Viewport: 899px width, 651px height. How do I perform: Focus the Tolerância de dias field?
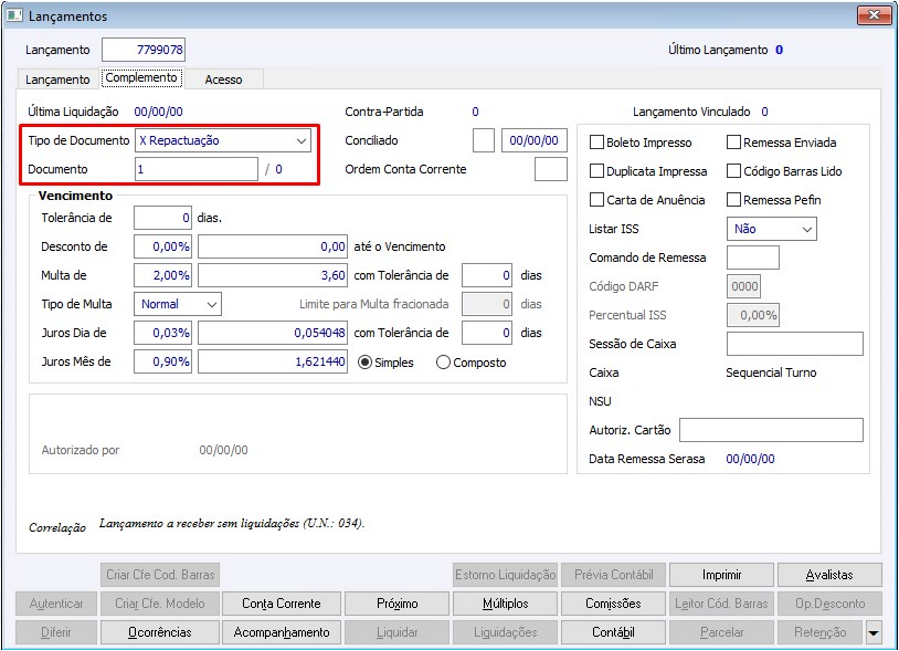pos(163,218)
